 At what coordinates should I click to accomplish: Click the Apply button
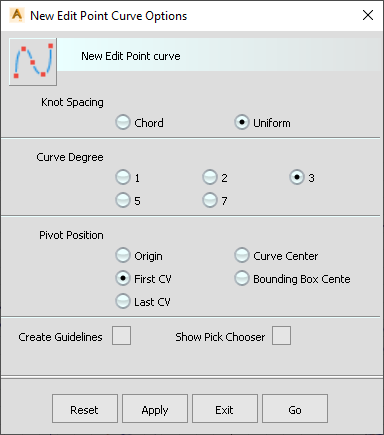(155, 409)
